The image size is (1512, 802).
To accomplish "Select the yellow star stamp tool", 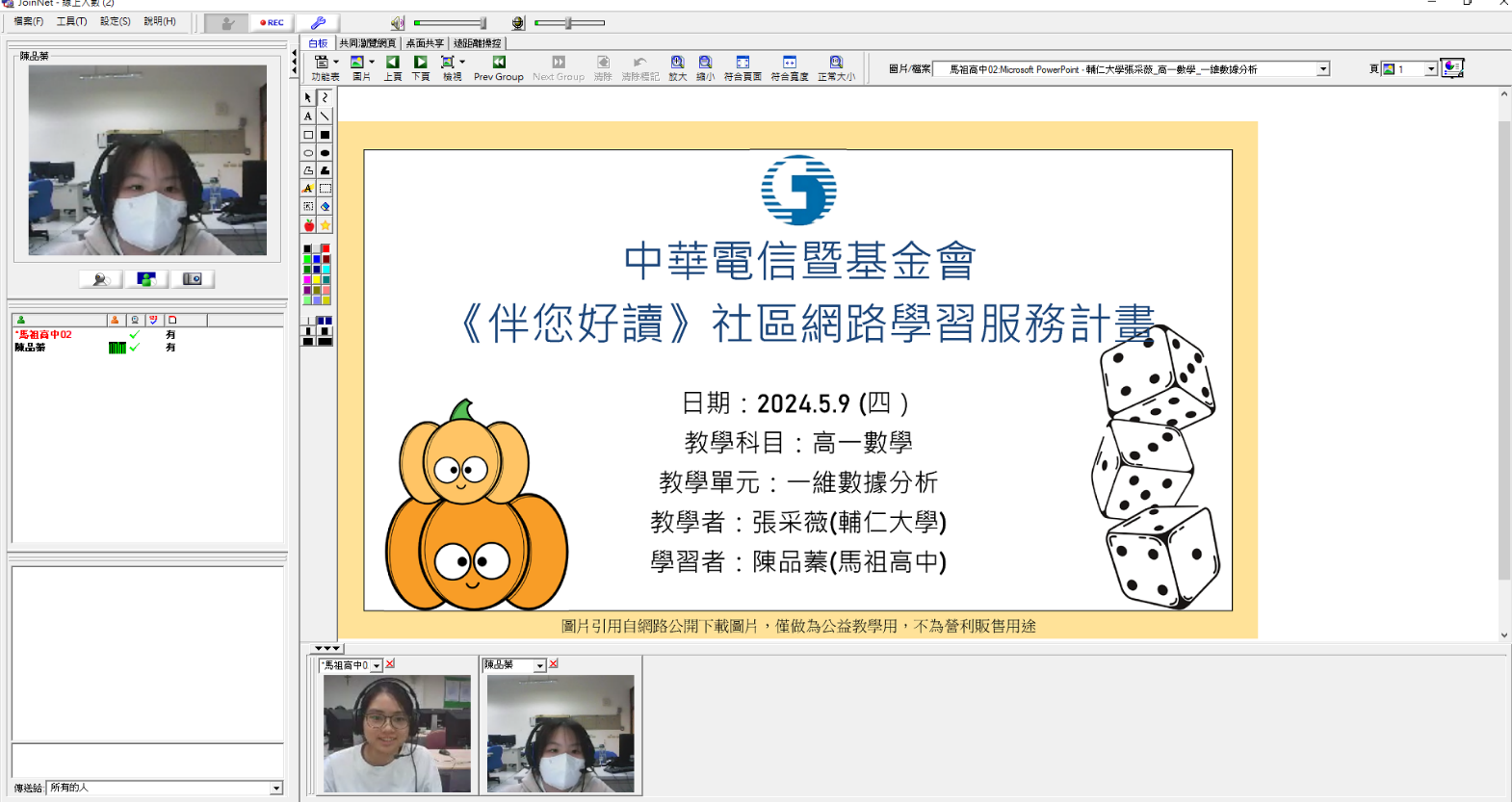I will (x=326, y=225).
